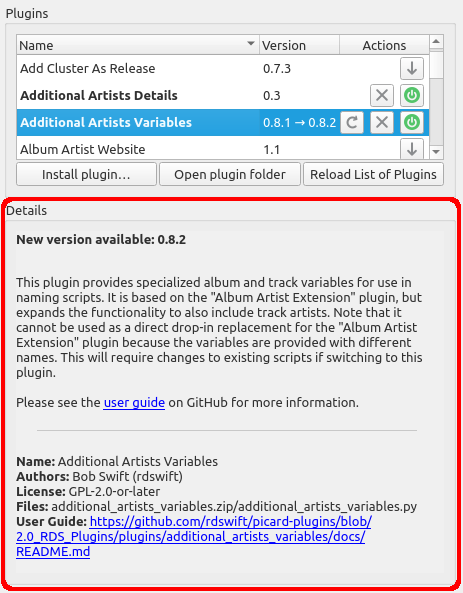Select the Add Cluster As Release row
The image size is (463, 593).
[223, 68]
